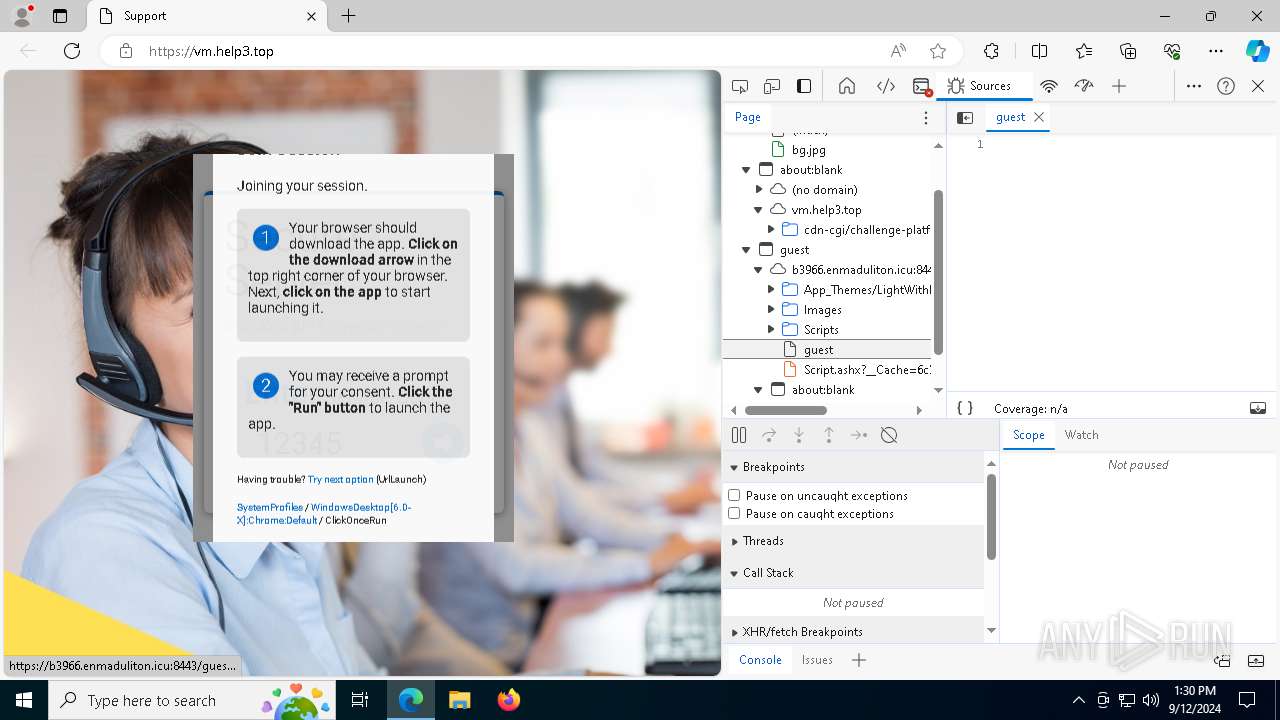Pause script execution
Screen dimensions: 1280x720
739,435
